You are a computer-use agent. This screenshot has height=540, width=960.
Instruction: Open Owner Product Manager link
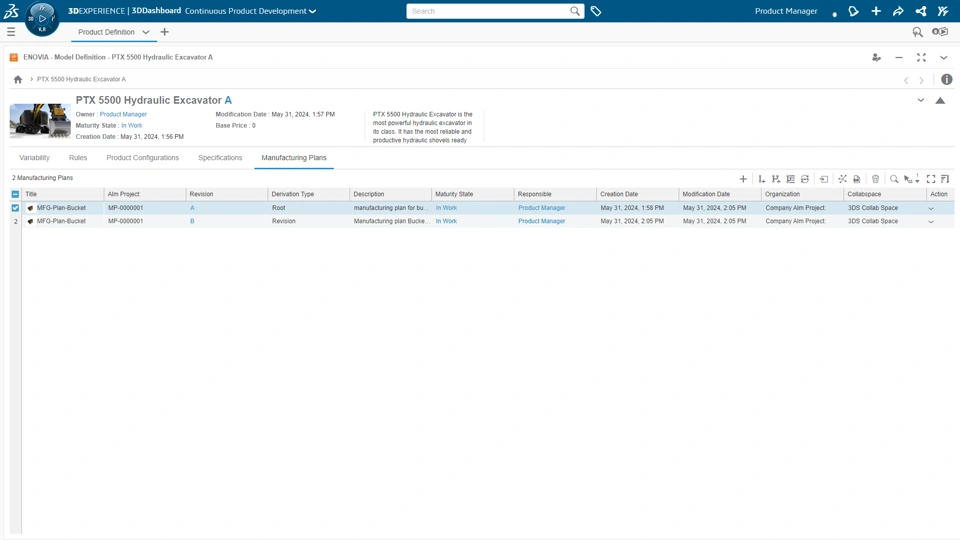pyautogui.click(x=123, y=114)
